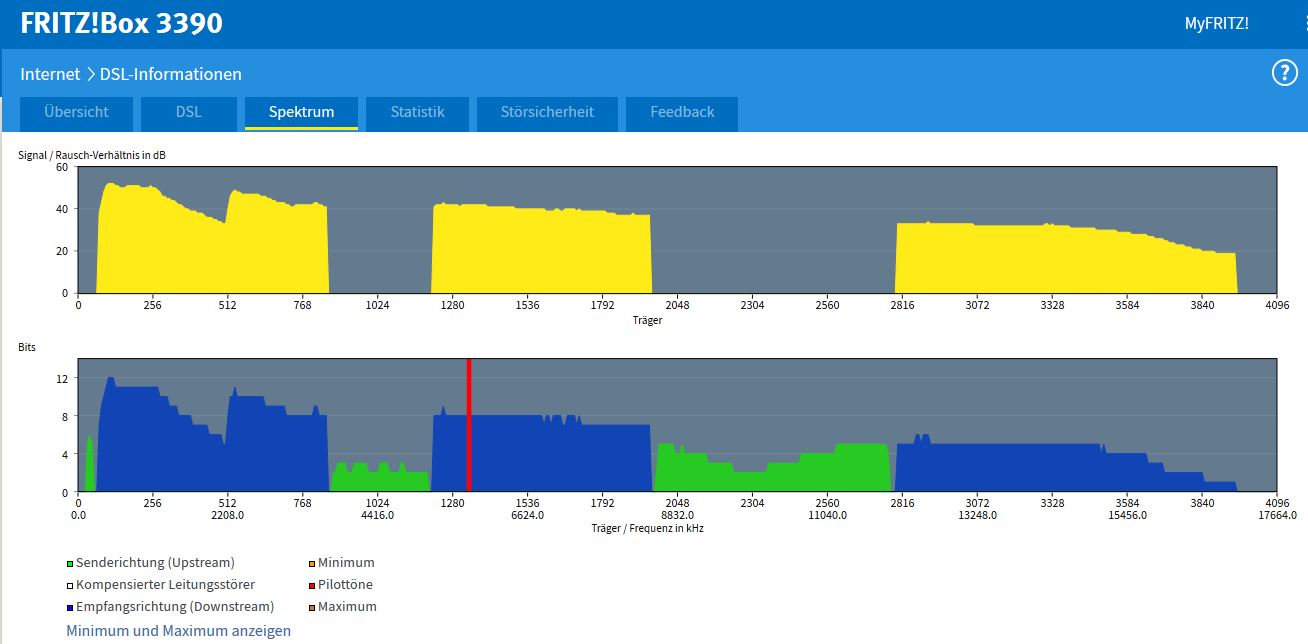Viewport: 1308px width, 644px height.
Task: Select the Spektrum tab
Action: click(301, 113)
